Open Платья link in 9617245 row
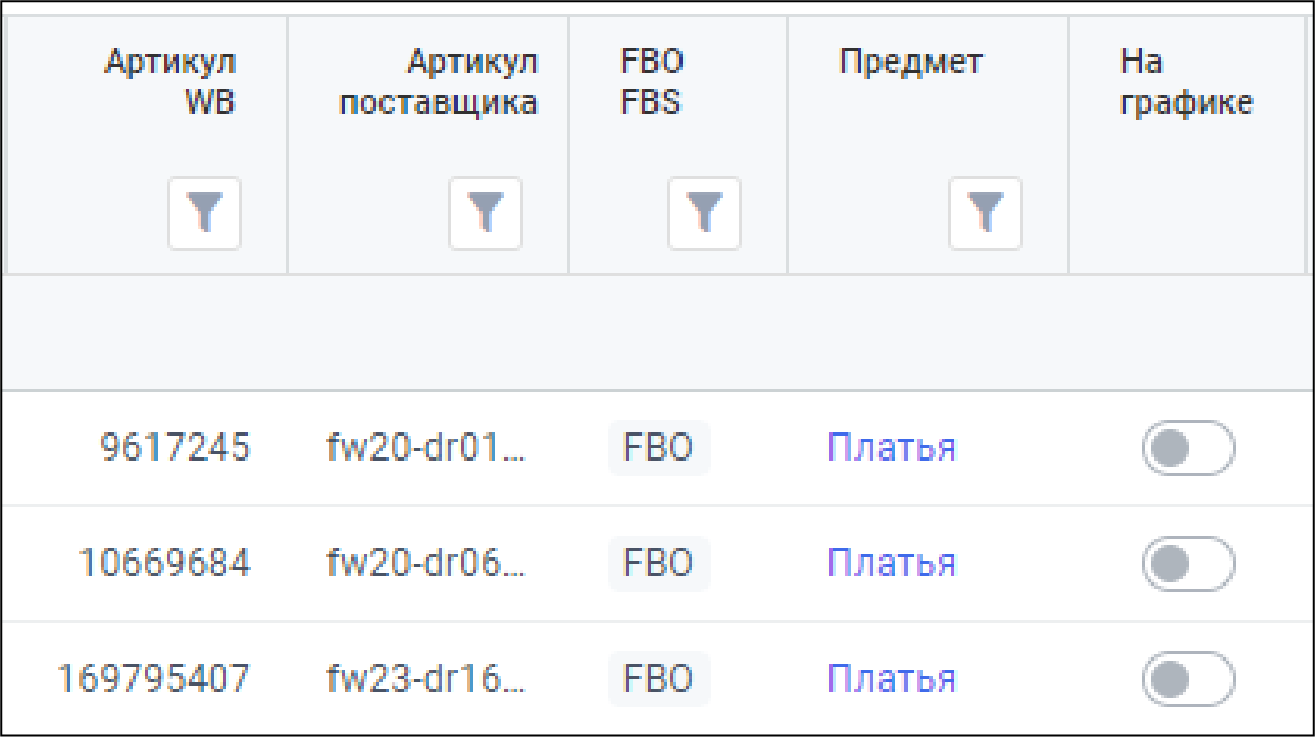This screenshot has width=1315, height=737. (x=891, y=448)
